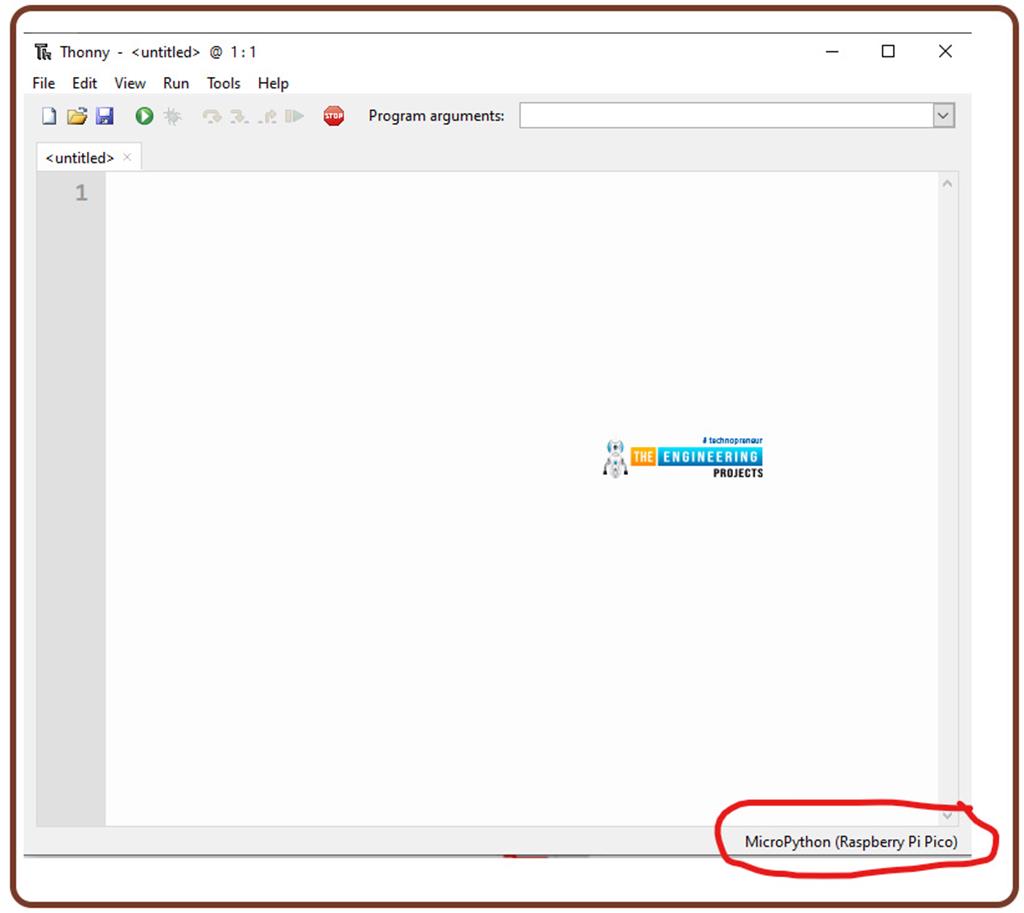Click the Step into debugging icon
This screenshot has width=1024, height=913.
(238, 116)
